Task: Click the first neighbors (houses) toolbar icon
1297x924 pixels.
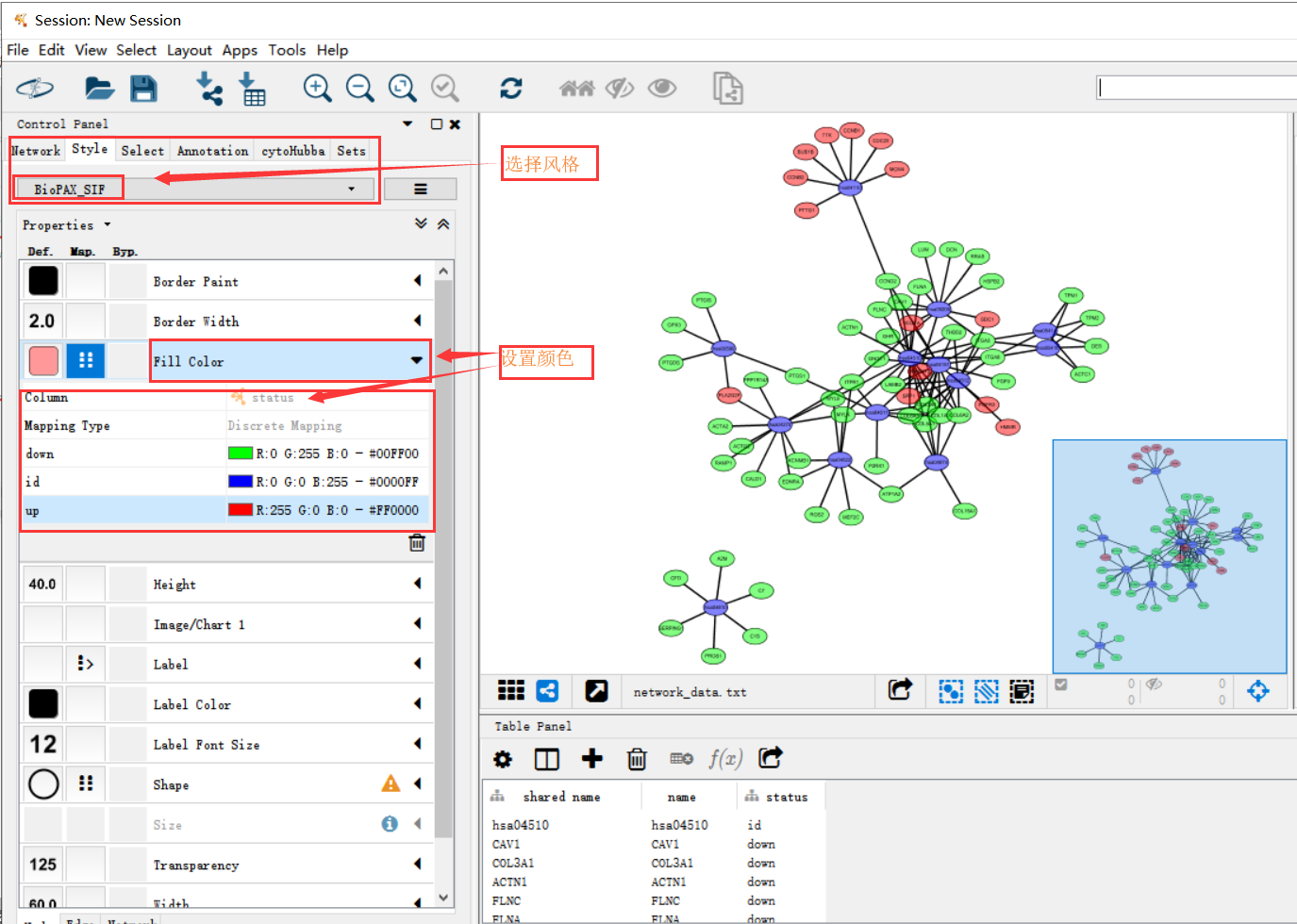Action: point(576,89)
